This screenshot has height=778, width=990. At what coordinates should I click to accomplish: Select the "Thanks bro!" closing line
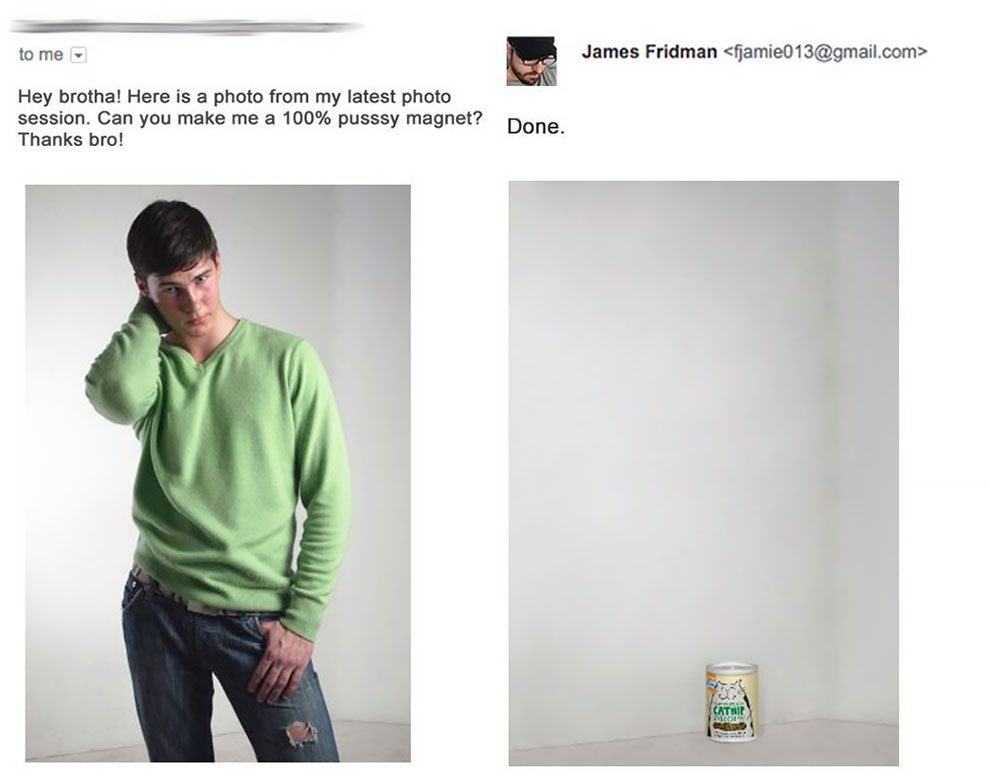[71, 140]
